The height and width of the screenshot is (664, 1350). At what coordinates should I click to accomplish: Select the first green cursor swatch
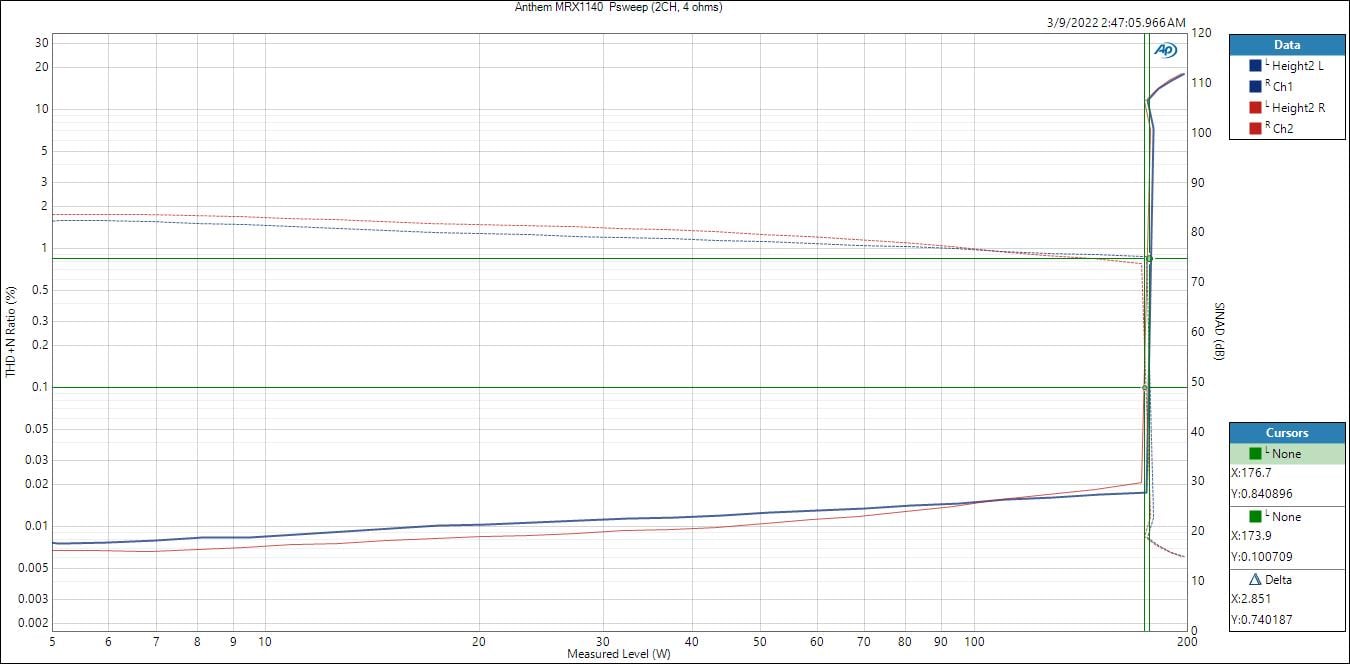1255,454
